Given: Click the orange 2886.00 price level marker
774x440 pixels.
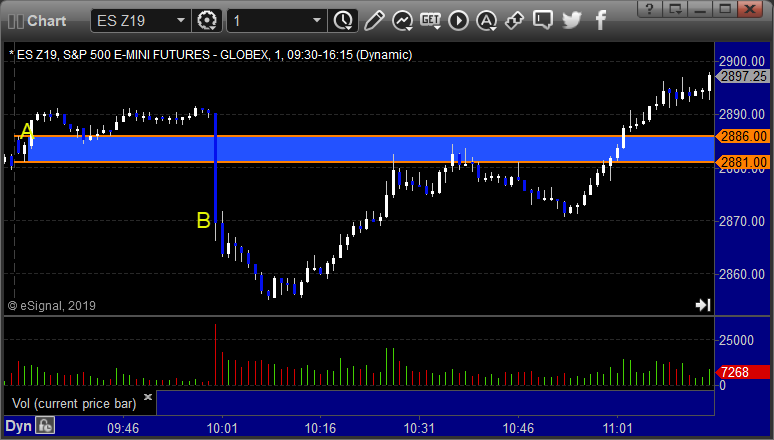Looking at the screenshot, I should coord(743,136).
